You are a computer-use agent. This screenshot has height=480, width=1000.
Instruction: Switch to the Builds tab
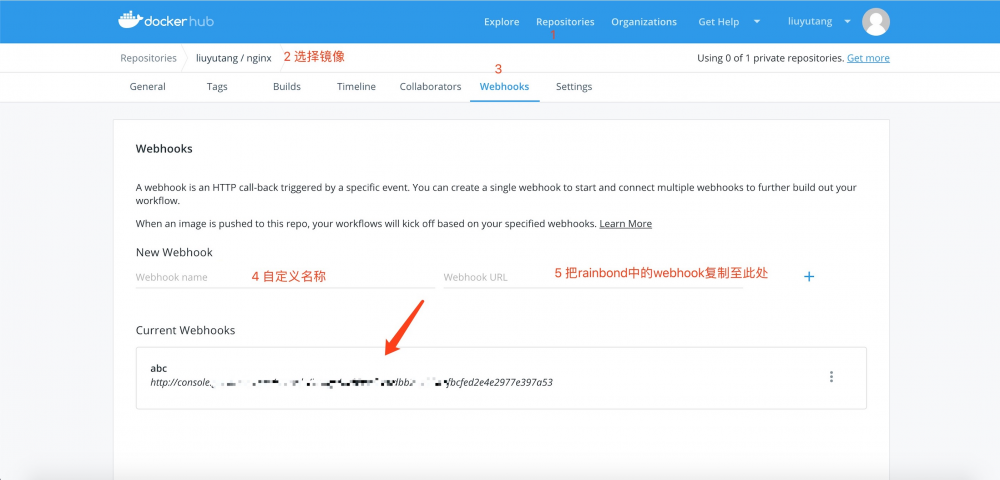coord(286,87)
